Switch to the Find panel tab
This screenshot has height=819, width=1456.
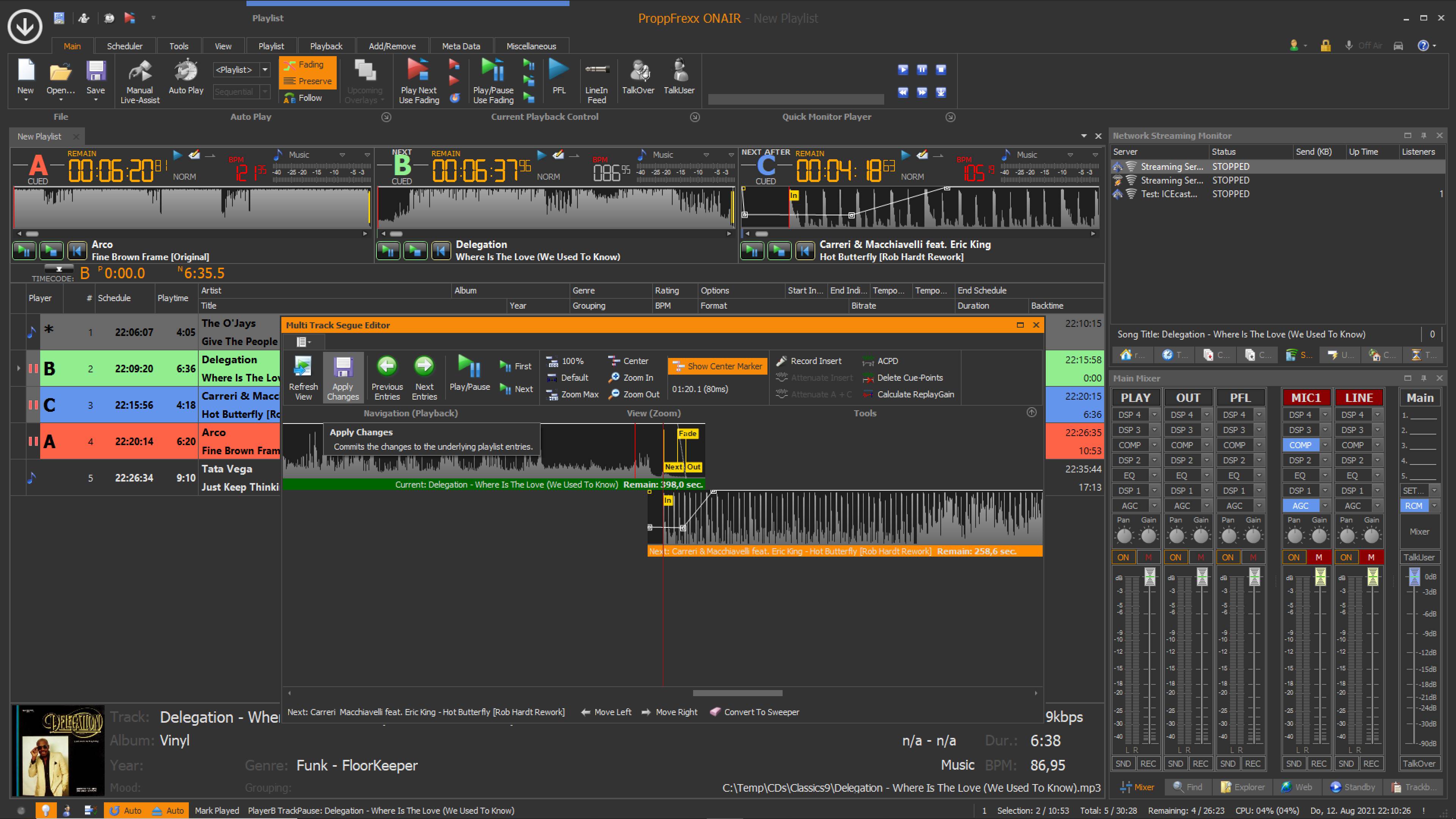tap(1188, 787)
